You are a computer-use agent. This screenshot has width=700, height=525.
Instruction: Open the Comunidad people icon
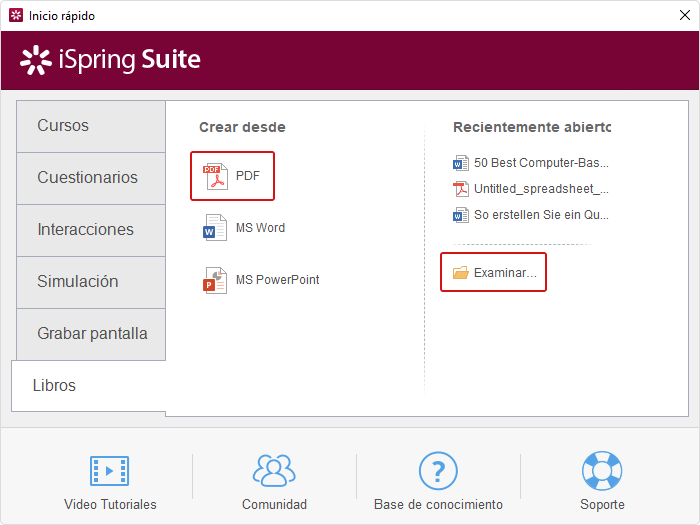pos(274,471)
